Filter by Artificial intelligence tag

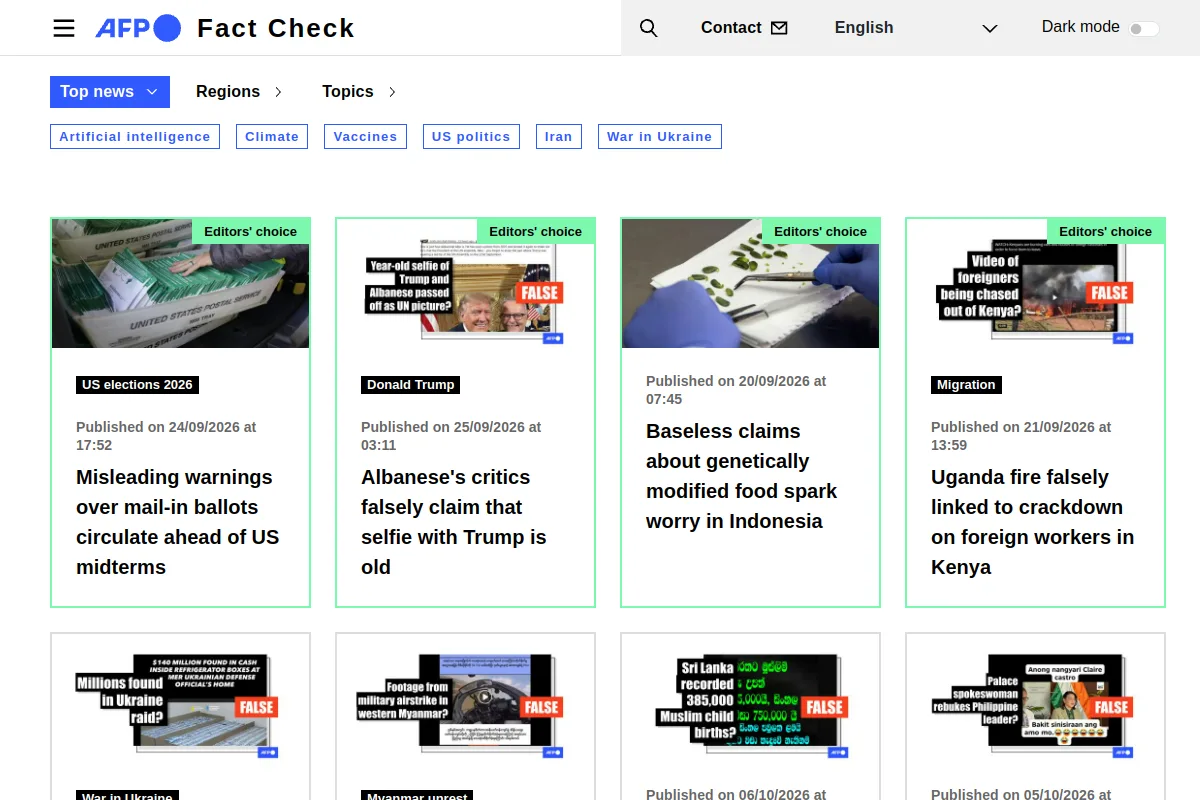[x=135, y=137]
